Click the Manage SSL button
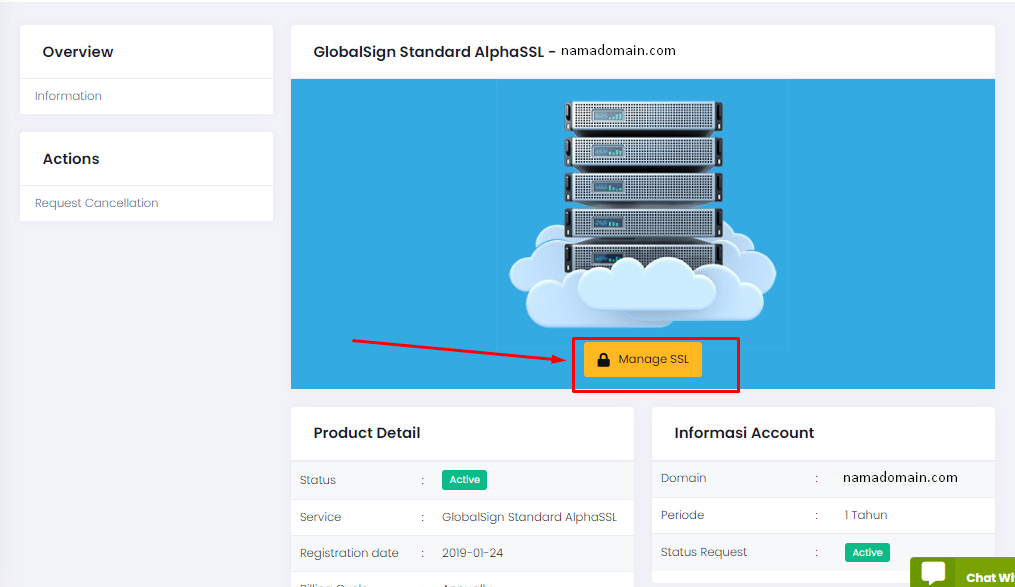The height and width of the screenshot is (587, 1015). tap(643, 360)
